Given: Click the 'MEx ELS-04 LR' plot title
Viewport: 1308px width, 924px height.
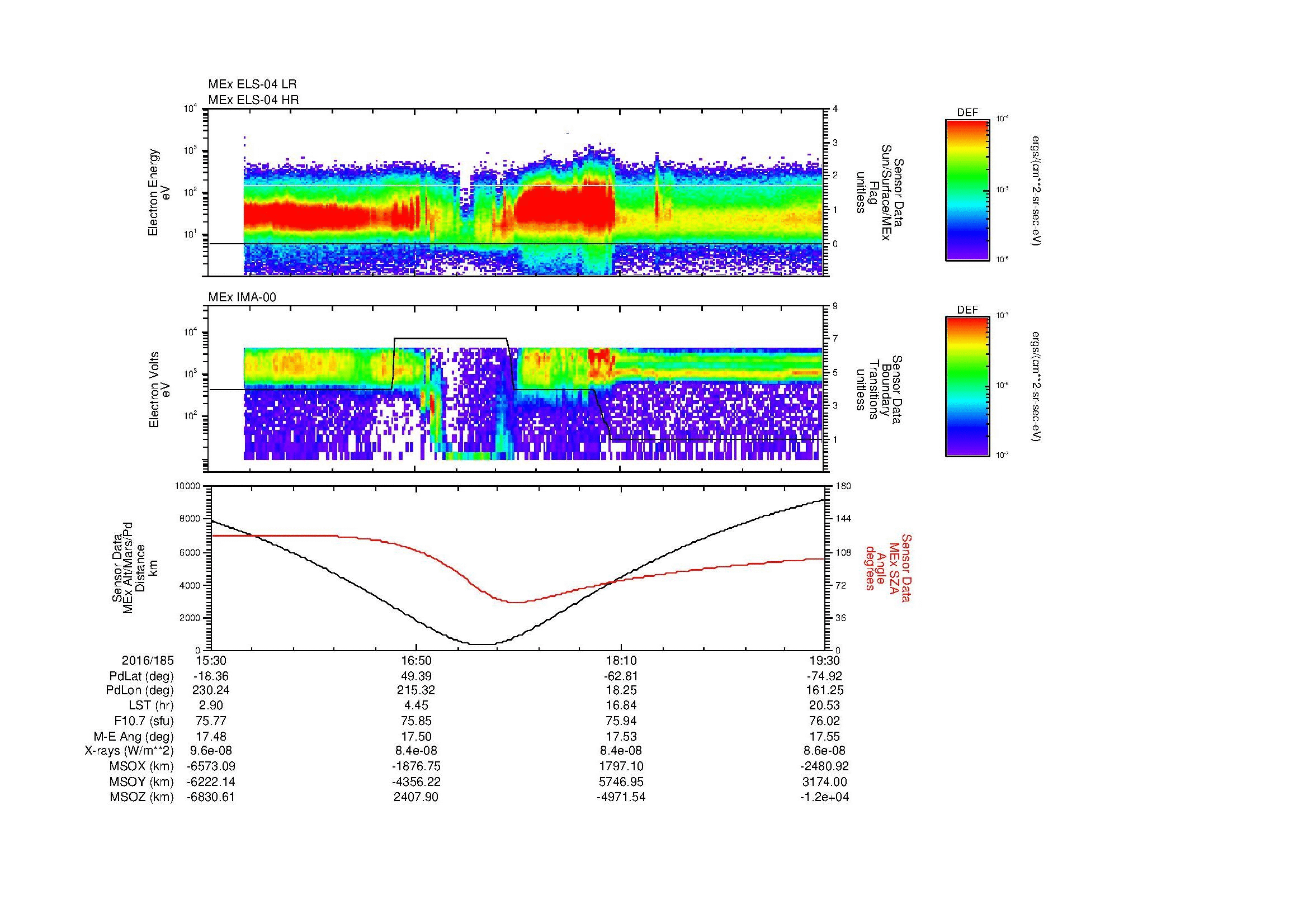Looking at the screenshot, I should [x=252, y=84].
